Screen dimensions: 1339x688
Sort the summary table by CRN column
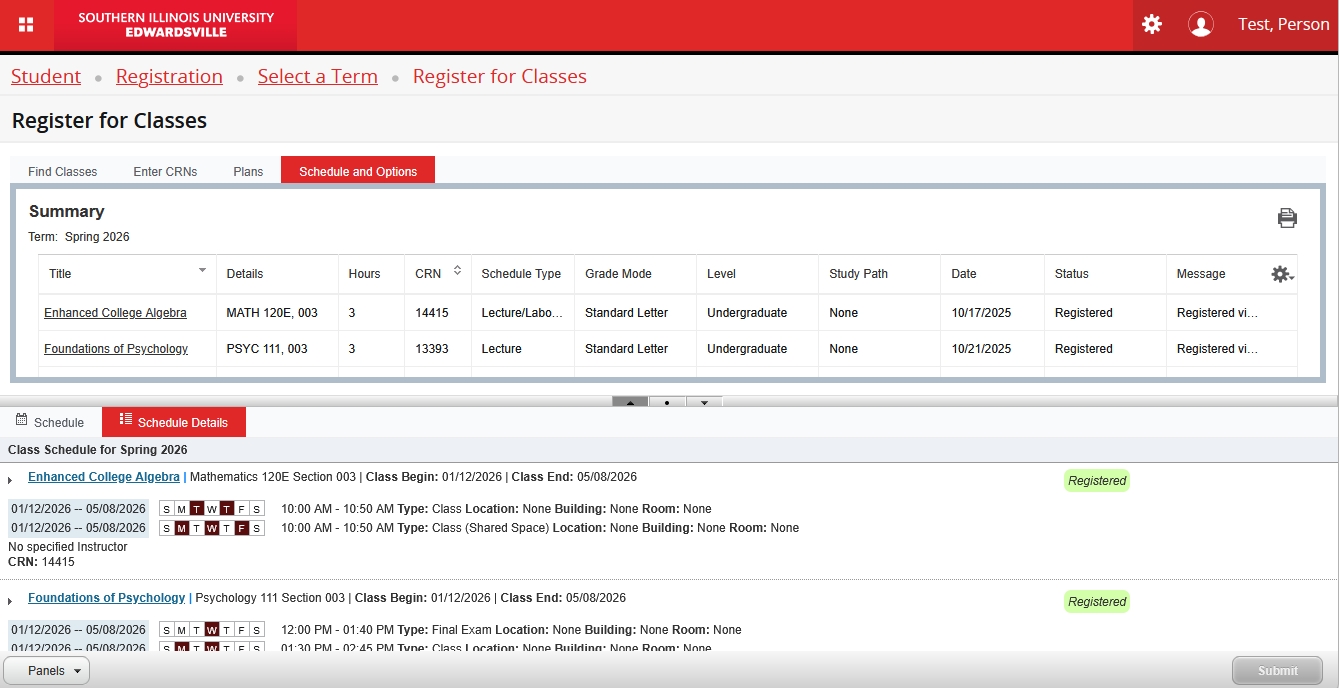pyautogui.click(x=457, y=271)
